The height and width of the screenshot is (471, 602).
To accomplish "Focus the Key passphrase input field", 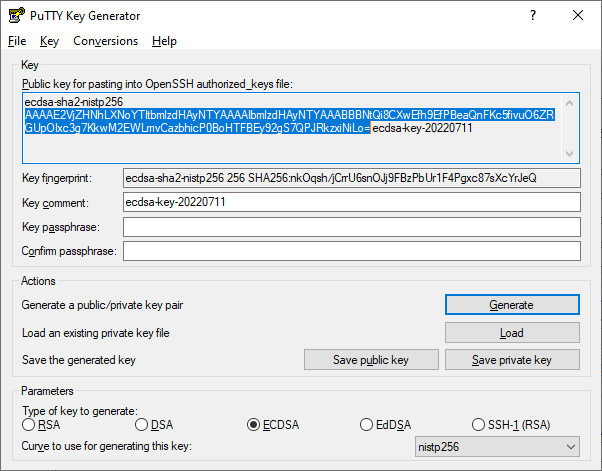I will (350, 227).
